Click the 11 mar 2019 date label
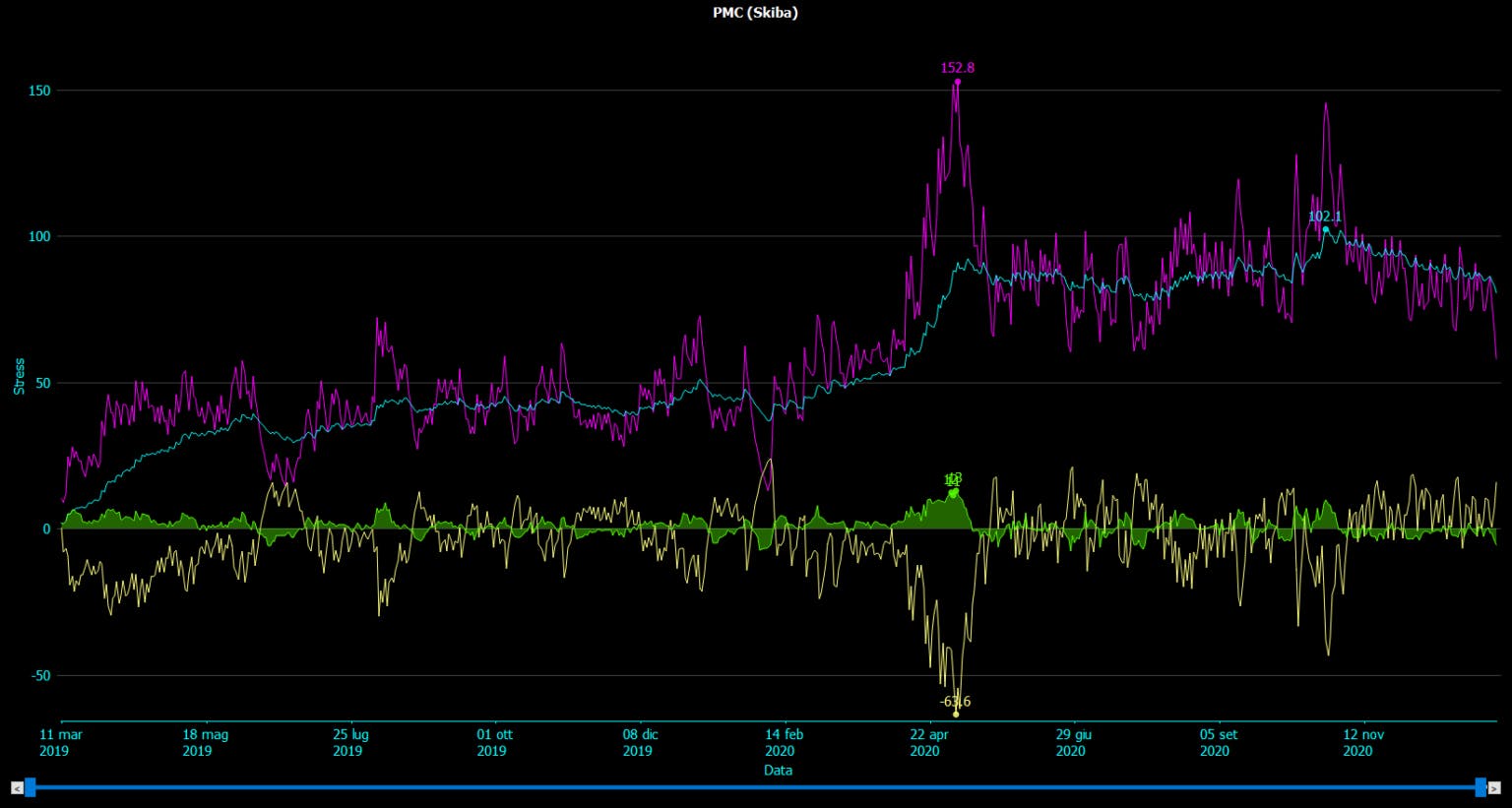This screenshot has width=1512, height=808. [61, 742]
